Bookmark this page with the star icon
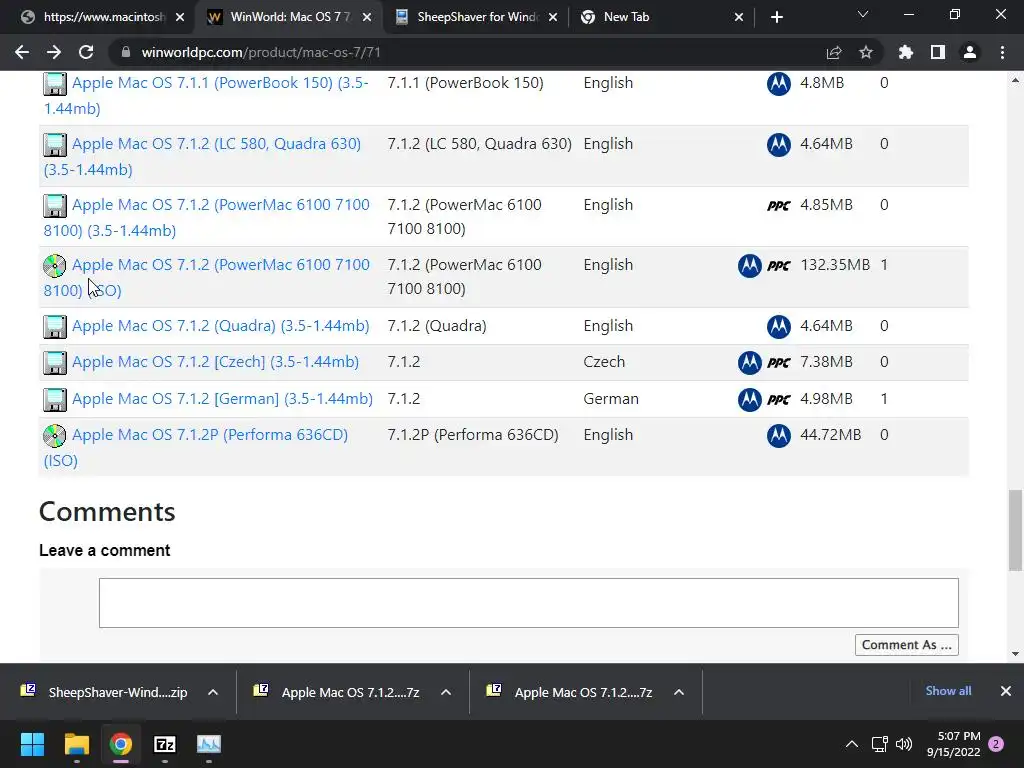1024x768 pixels. click(866, 52)
